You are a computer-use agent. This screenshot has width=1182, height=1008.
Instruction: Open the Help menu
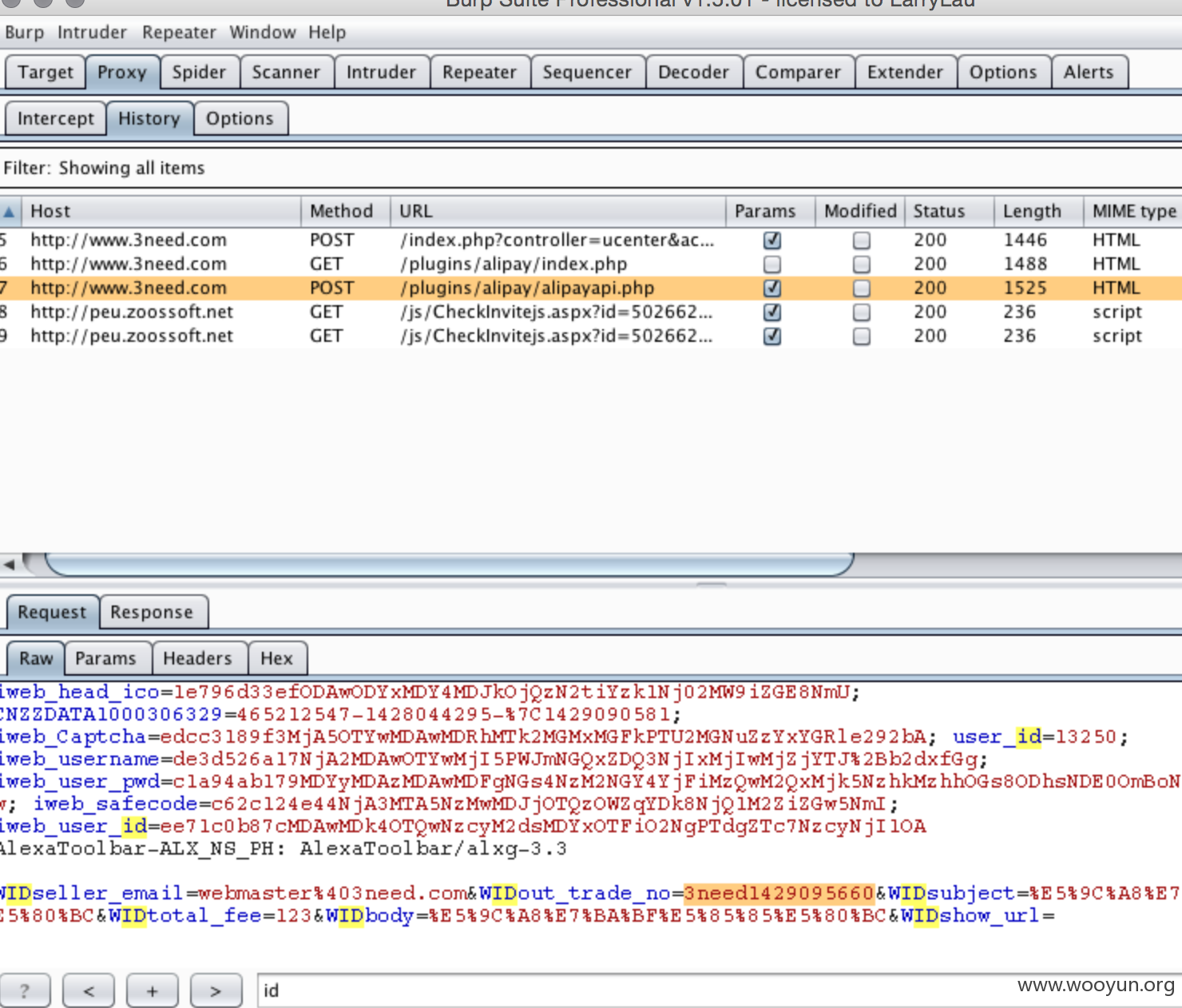click(x=327, y=33)
